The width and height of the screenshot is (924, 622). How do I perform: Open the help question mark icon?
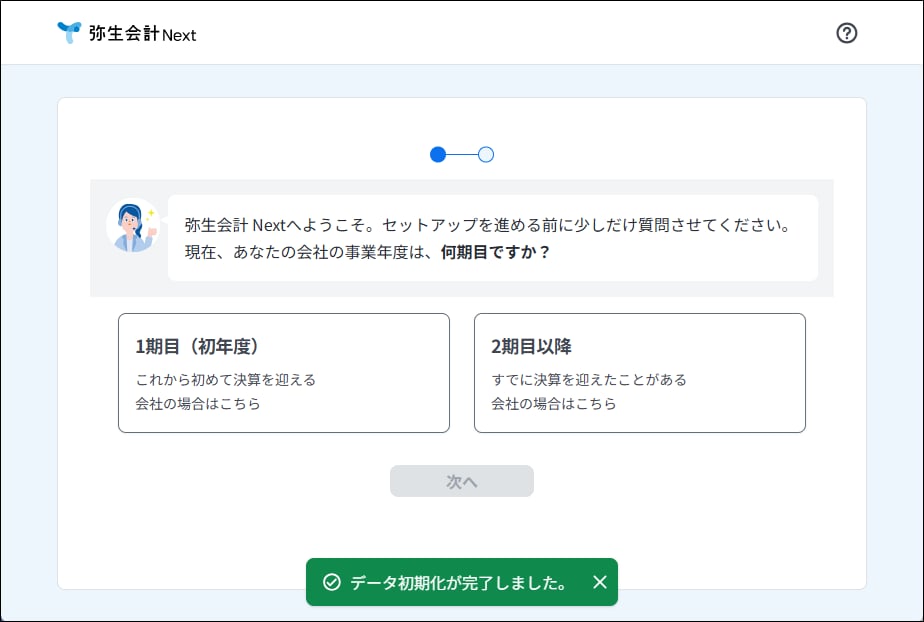pyautogui.click(x=847, y=33)
